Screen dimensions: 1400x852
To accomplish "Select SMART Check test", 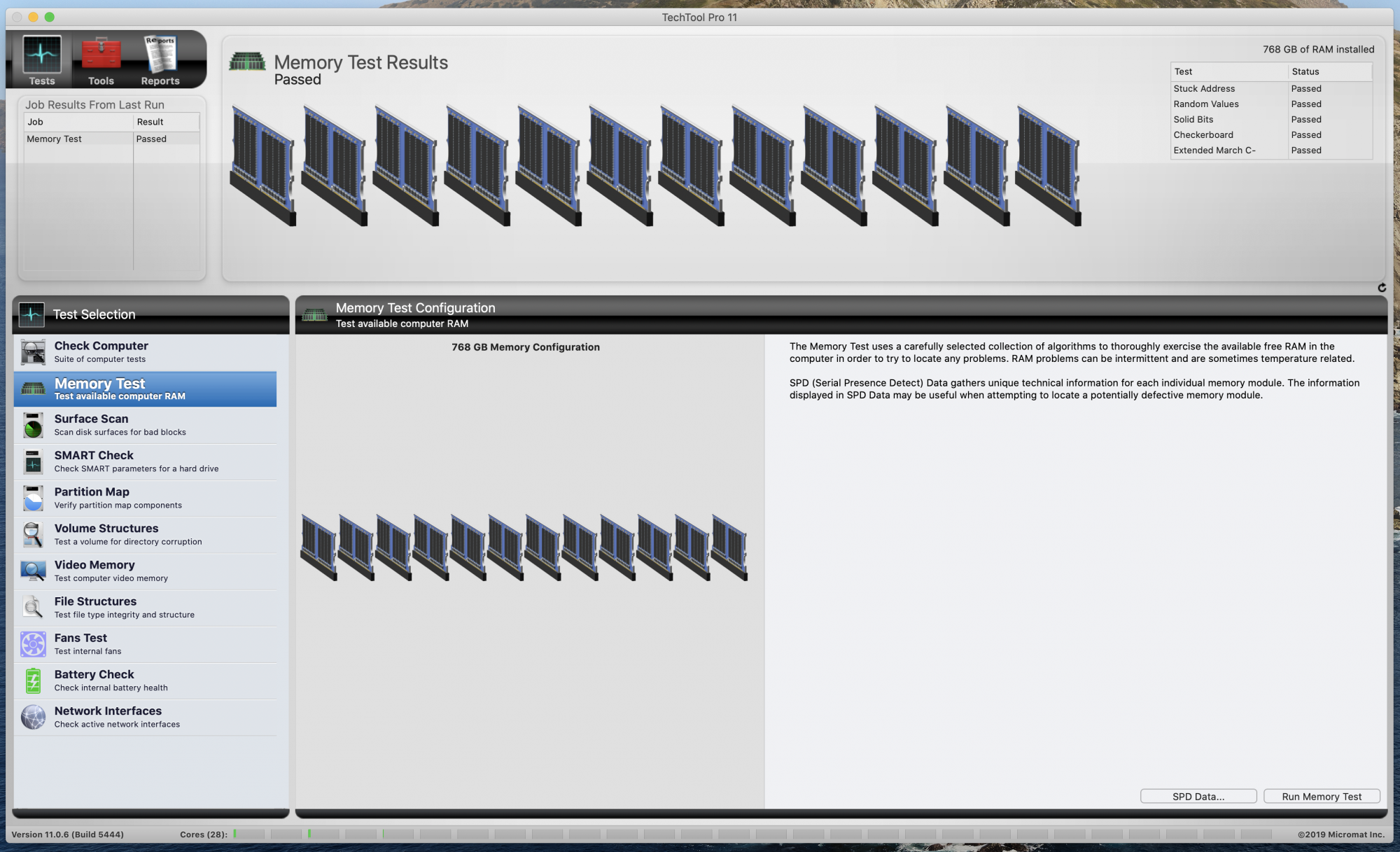I will pos(145,461).
